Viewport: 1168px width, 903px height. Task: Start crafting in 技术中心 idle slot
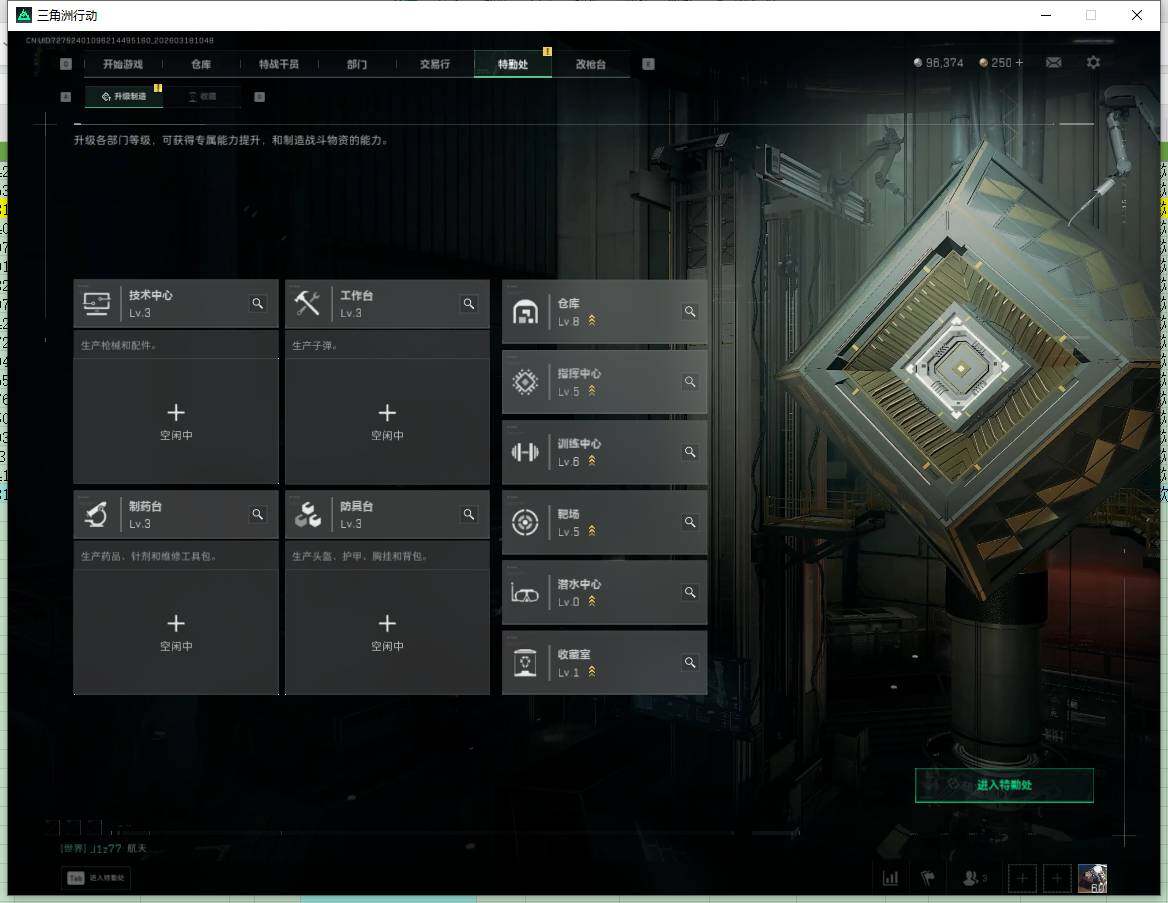(x=176, y=419)
